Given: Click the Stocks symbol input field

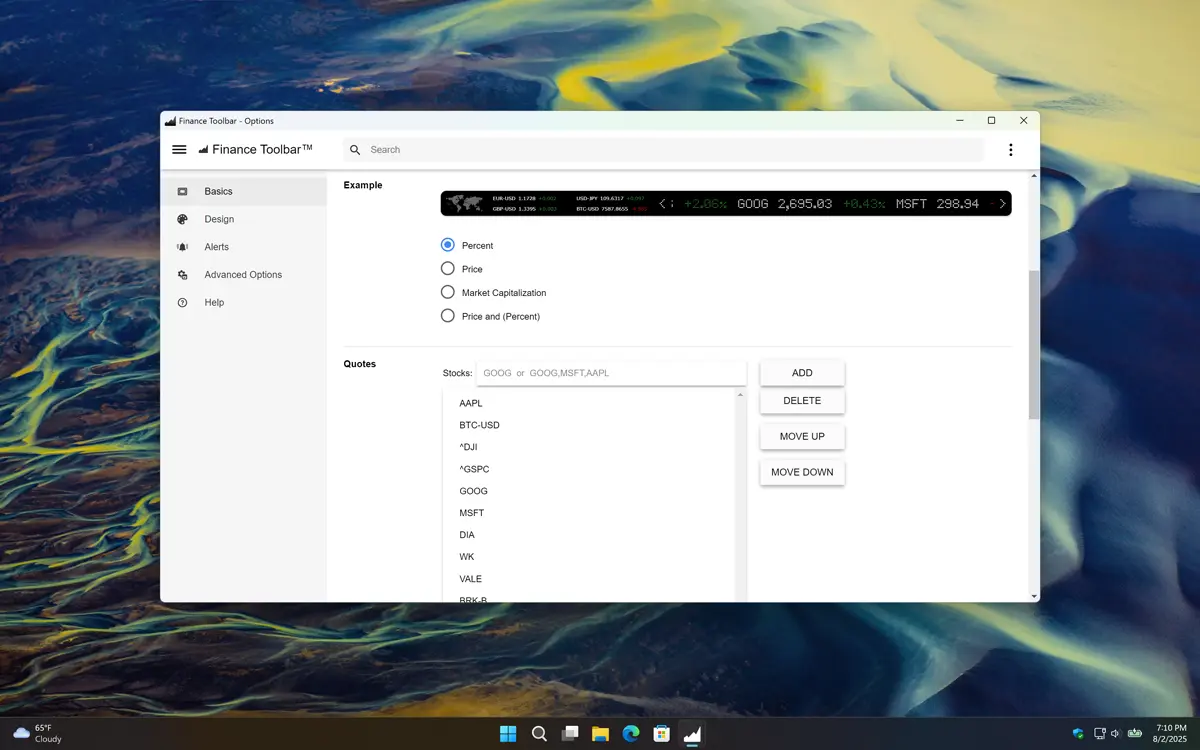Looking at the screenshot, I should coord(611,373).
